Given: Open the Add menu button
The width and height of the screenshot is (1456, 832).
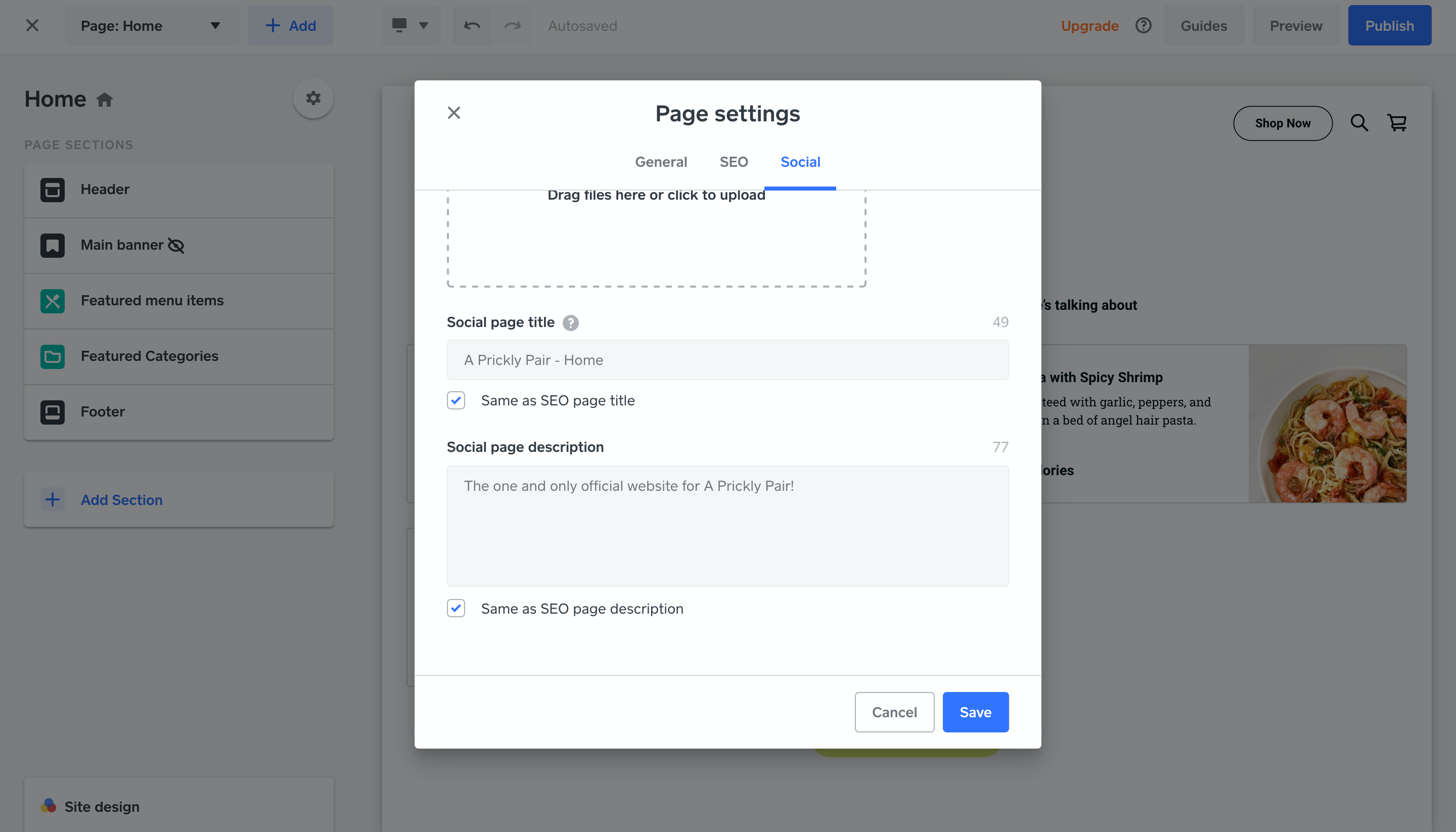Looking at the screenshot, I should (x=290, y=26).
